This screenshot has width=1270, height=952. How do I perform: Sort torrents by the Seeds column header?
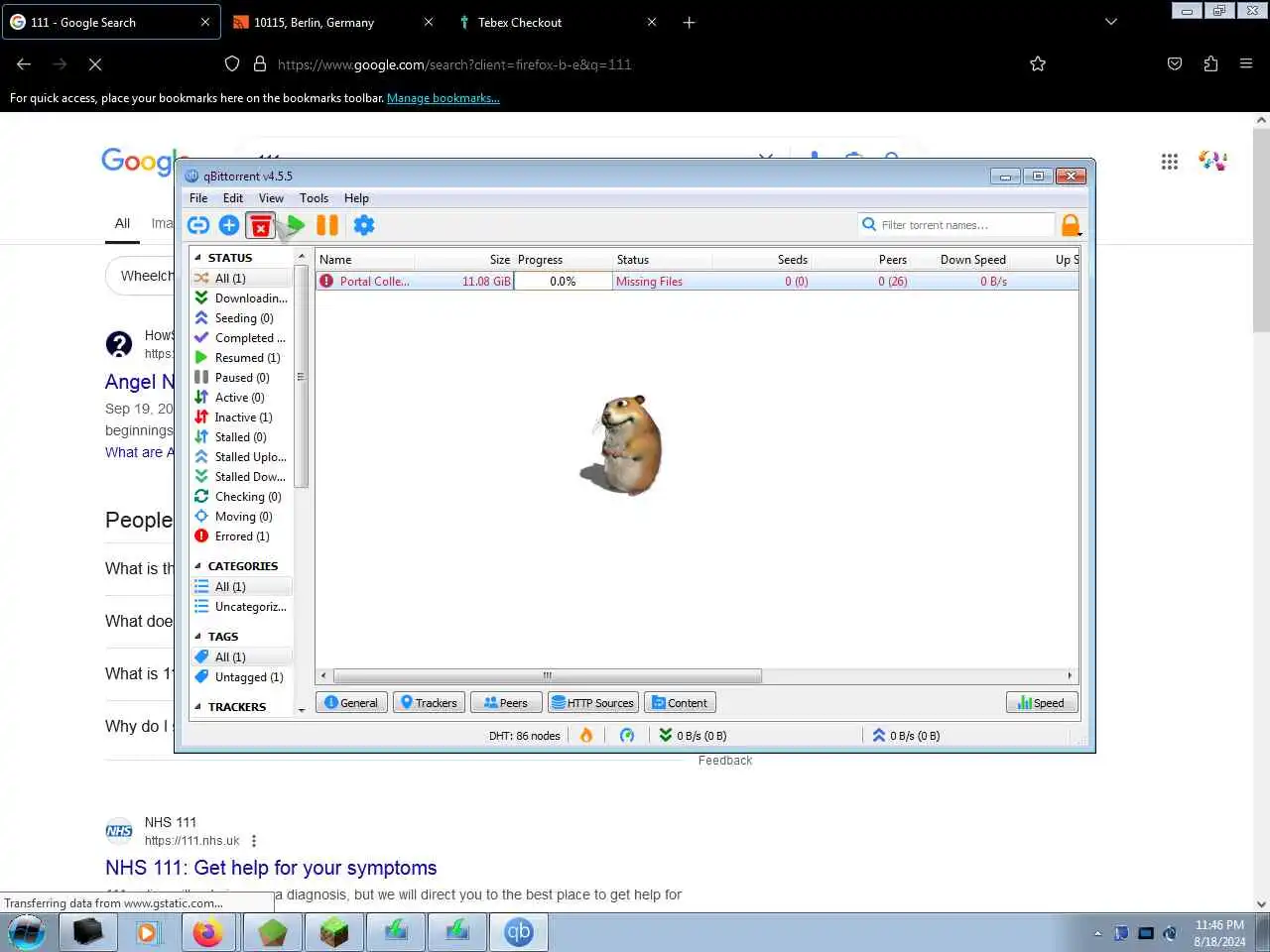point(762,260)
